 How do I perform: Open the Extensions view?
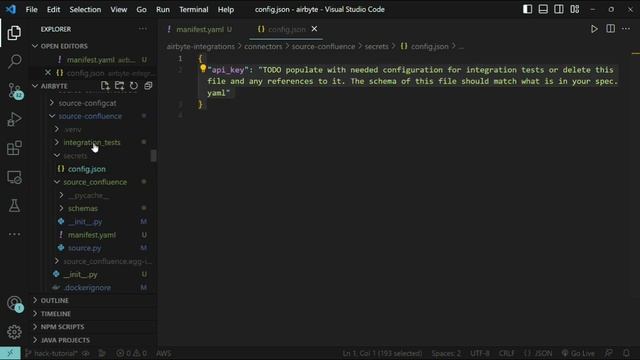14,148
